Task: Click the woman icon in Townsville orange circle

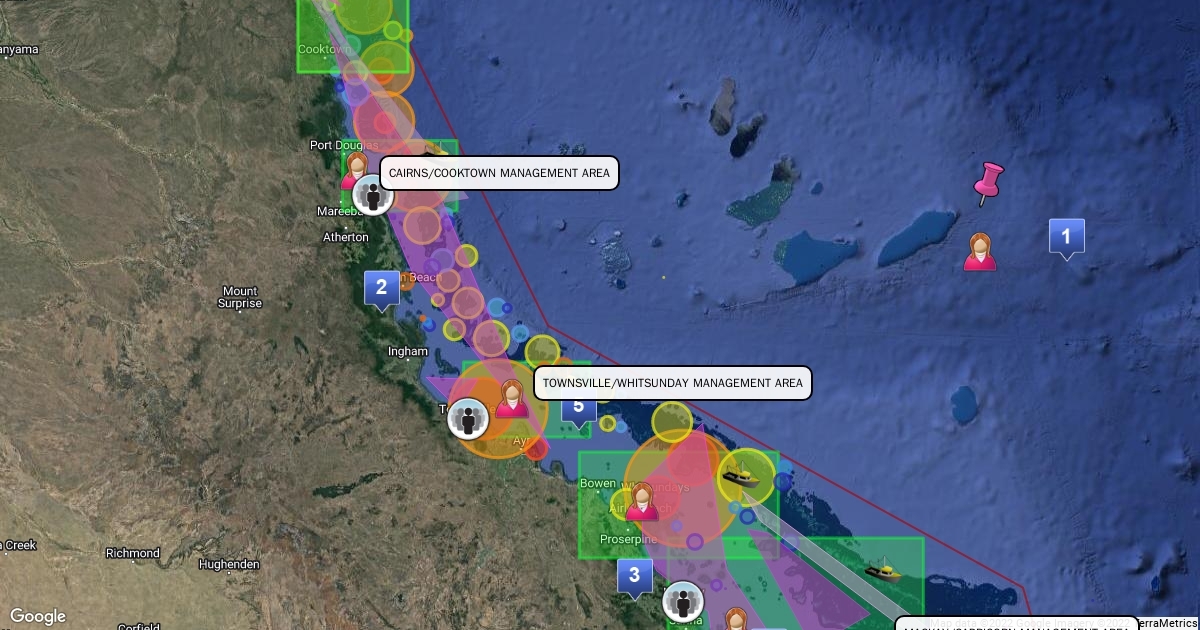Action: (x=511, y=398)
